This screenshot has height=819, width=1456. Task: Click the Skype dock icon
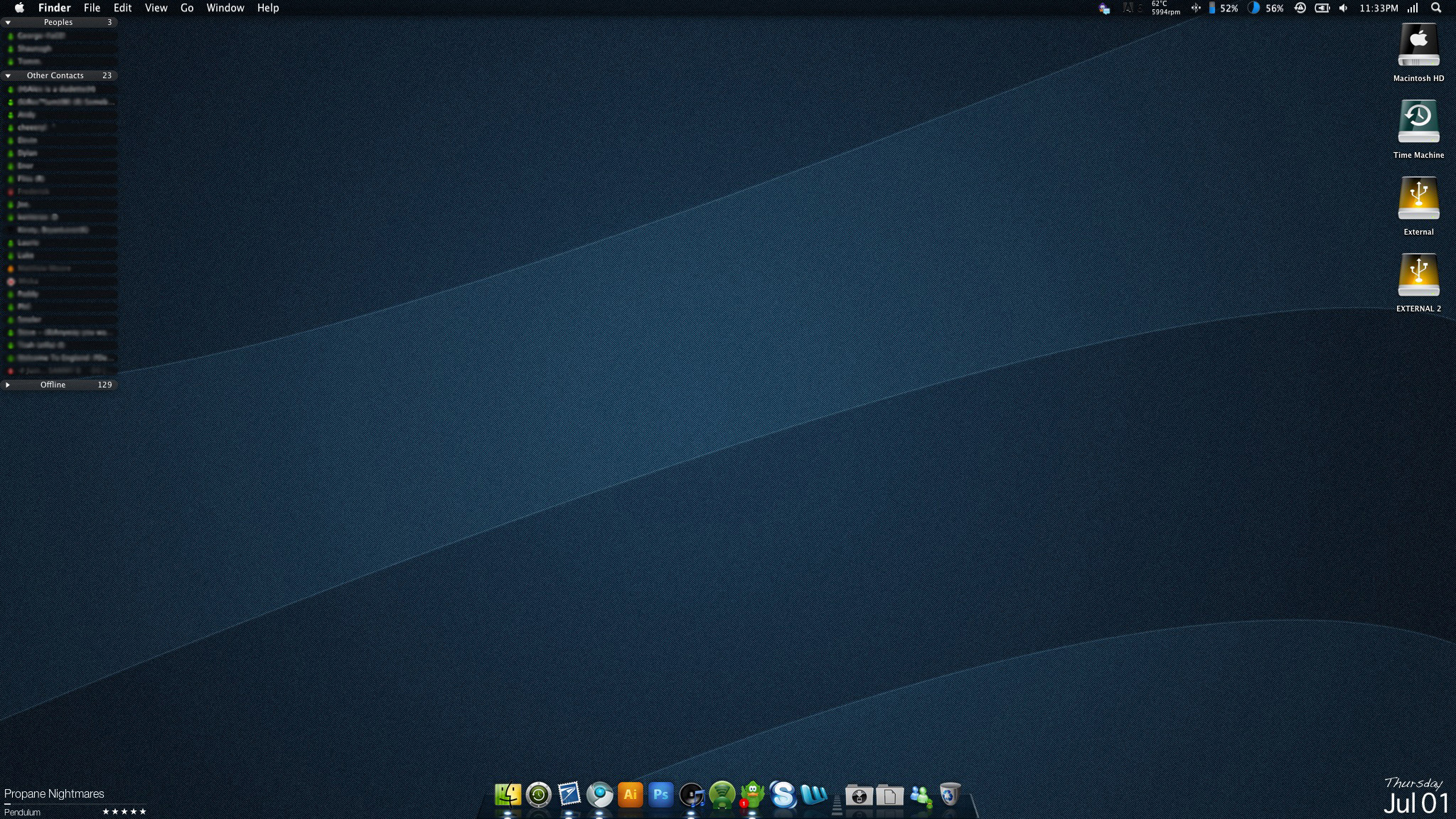783,795
